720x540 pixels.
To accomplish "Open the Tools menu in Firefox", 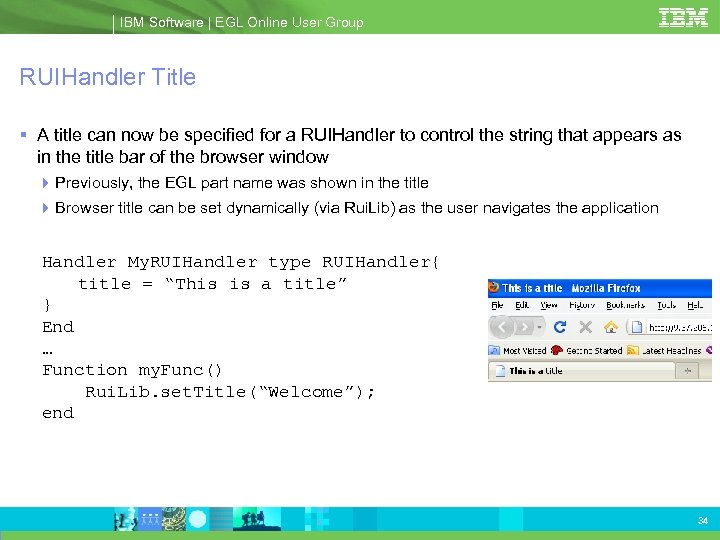I will [x=666, y=305].
